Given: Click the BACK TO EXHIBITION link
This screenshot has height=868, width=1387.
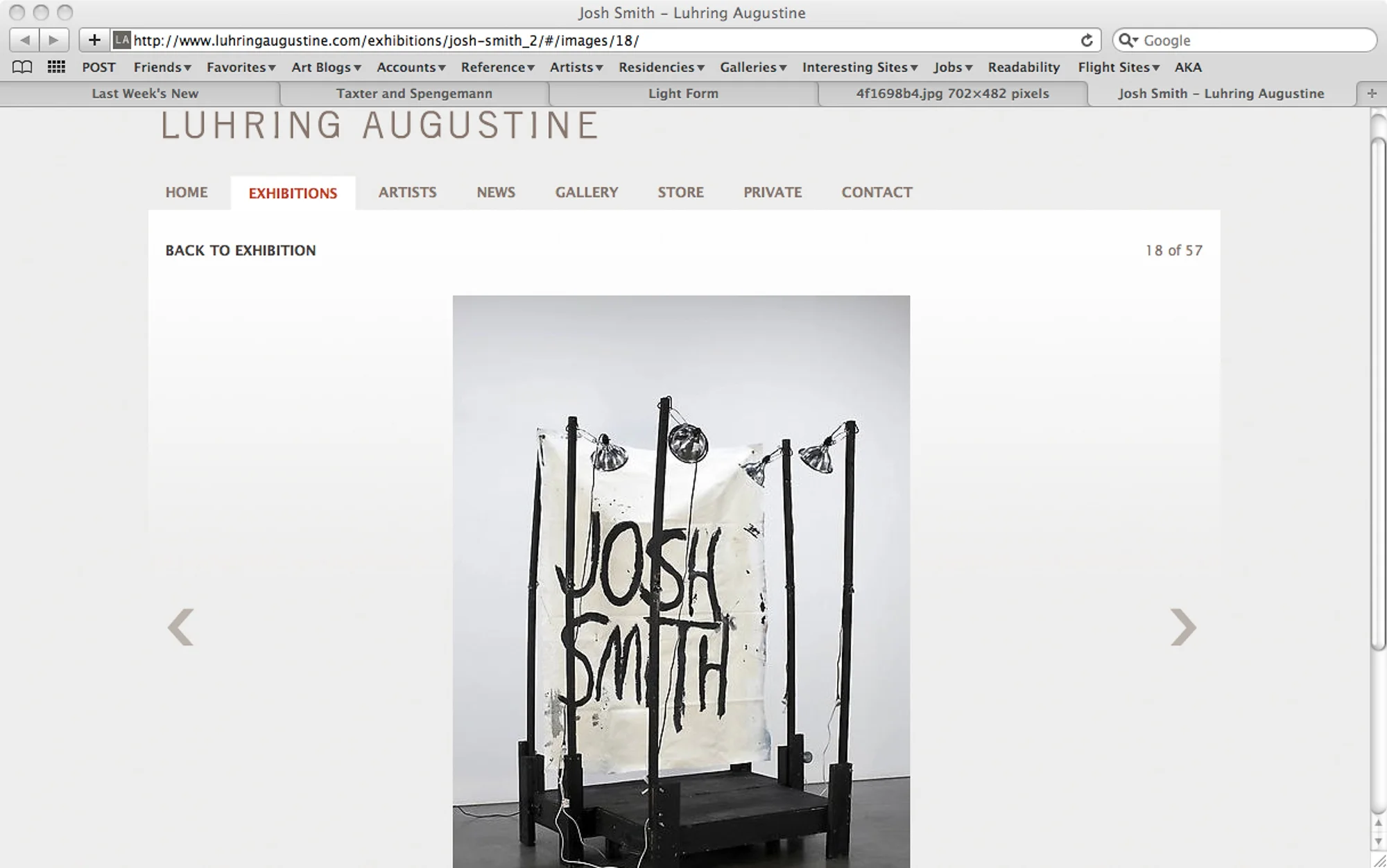Looking at the screenshot, I should pyautogui.click(x=241, y=250).
